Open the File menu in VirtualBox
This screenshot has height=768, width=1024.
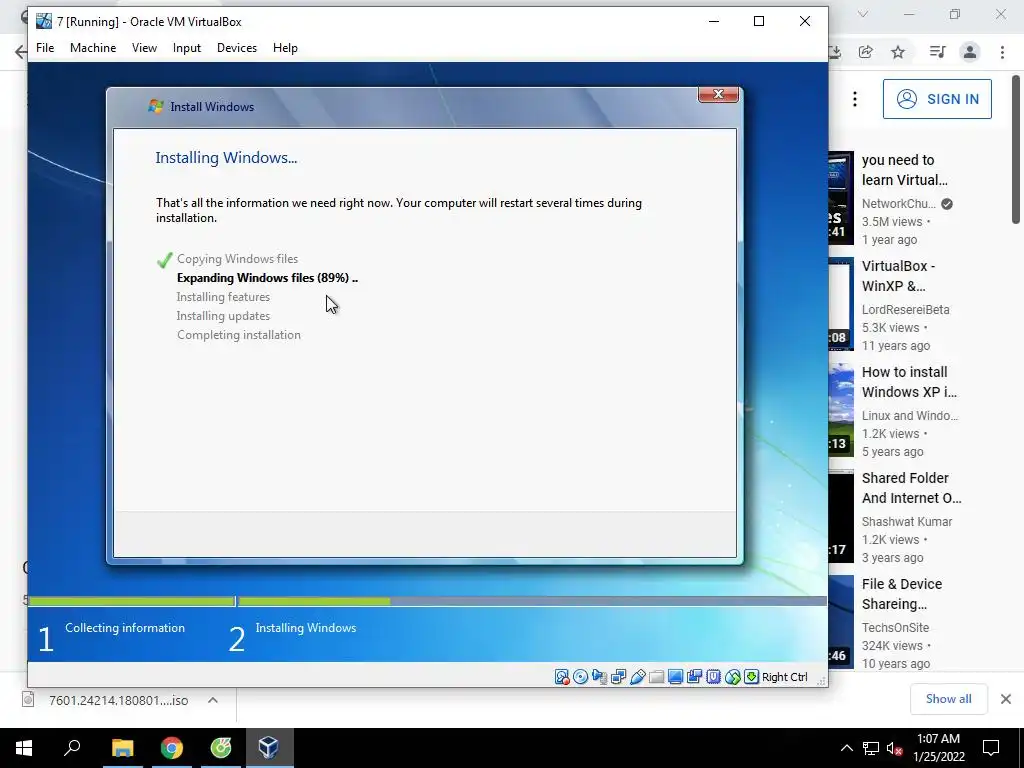pyautogui.click(x=45, y=48)
